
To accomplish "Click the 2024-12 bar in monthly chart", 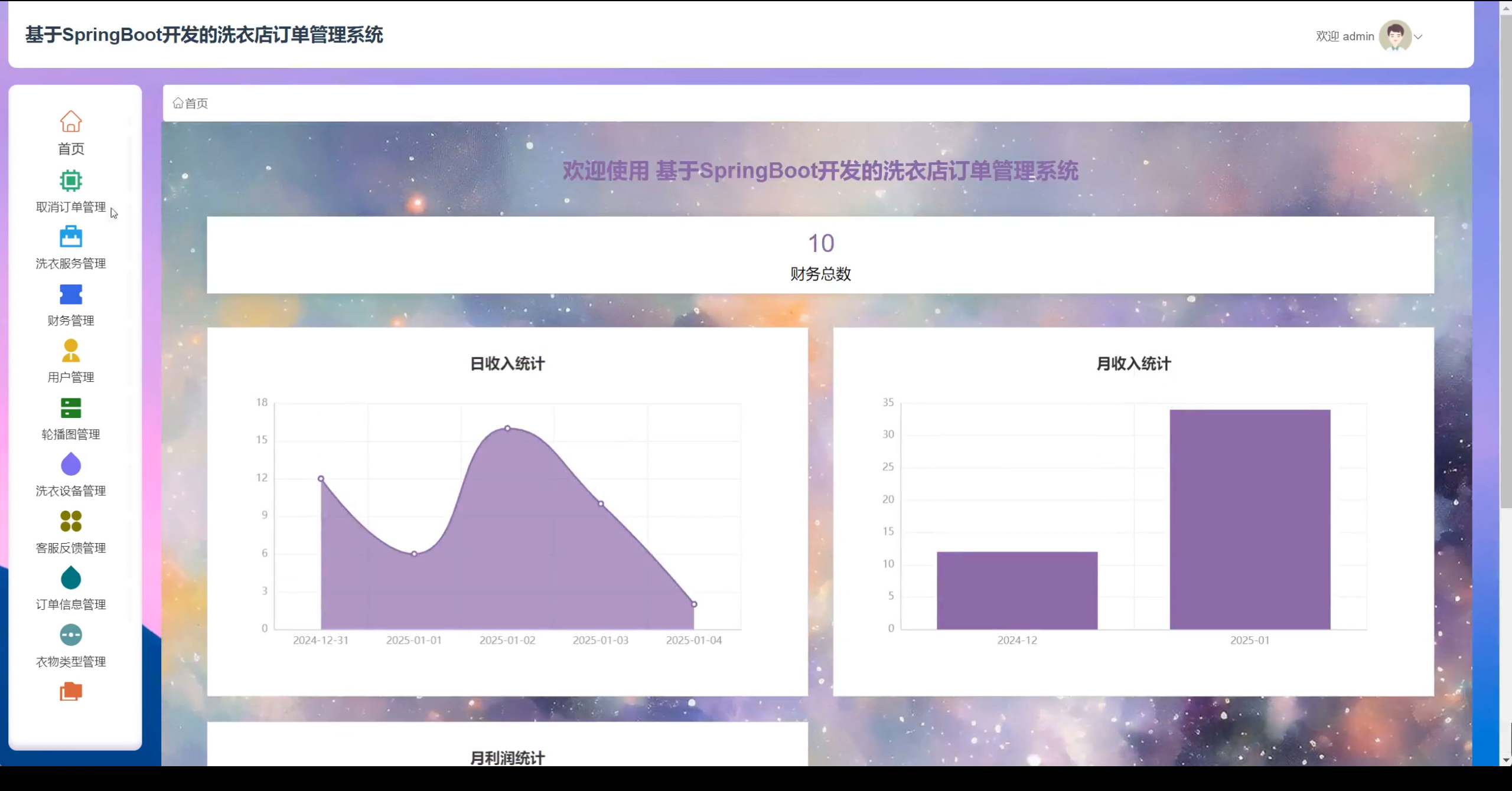I will point(1017,590).
